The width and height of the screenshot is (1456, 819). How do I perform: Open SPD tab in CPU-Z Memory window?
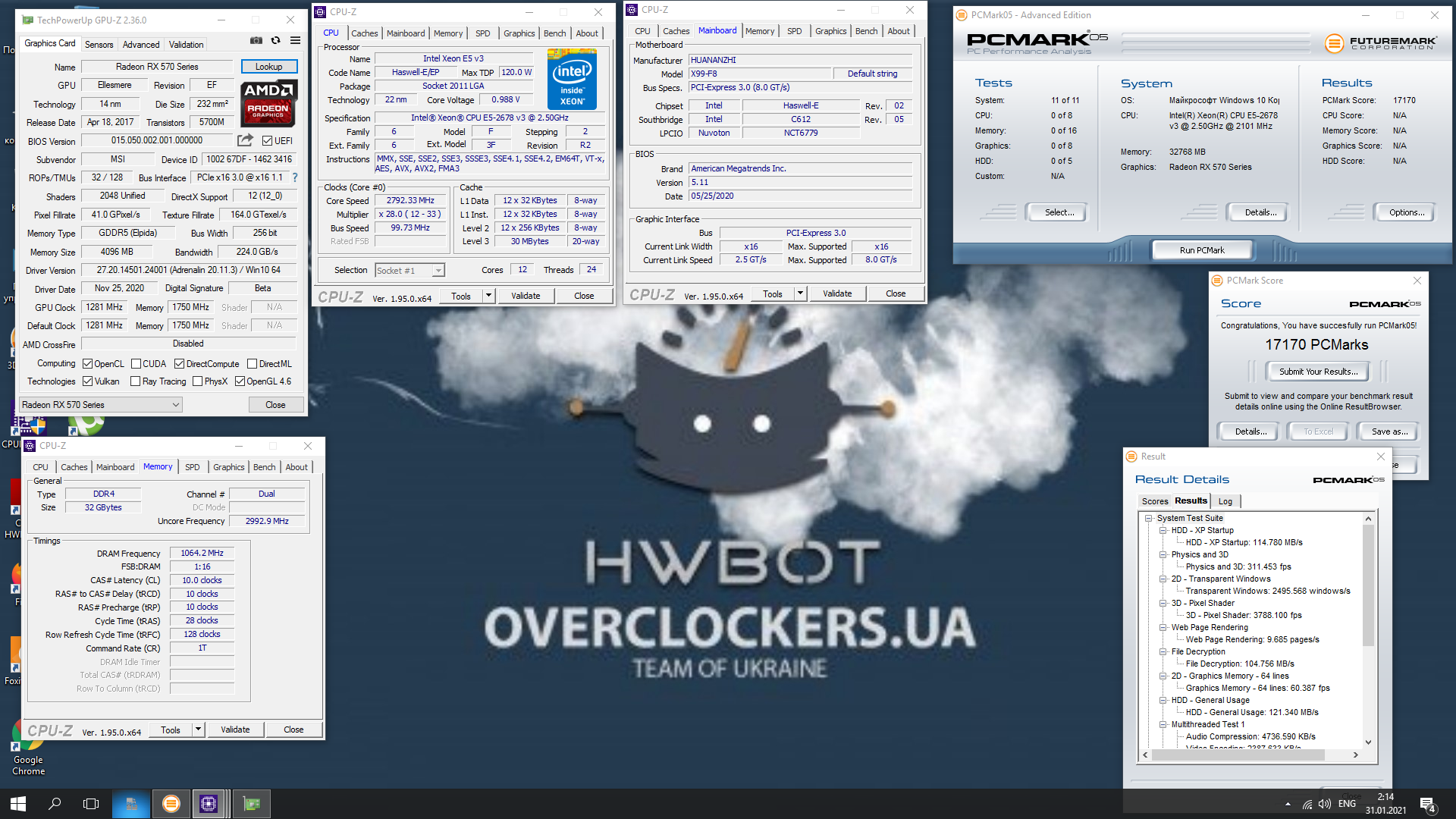193,467
